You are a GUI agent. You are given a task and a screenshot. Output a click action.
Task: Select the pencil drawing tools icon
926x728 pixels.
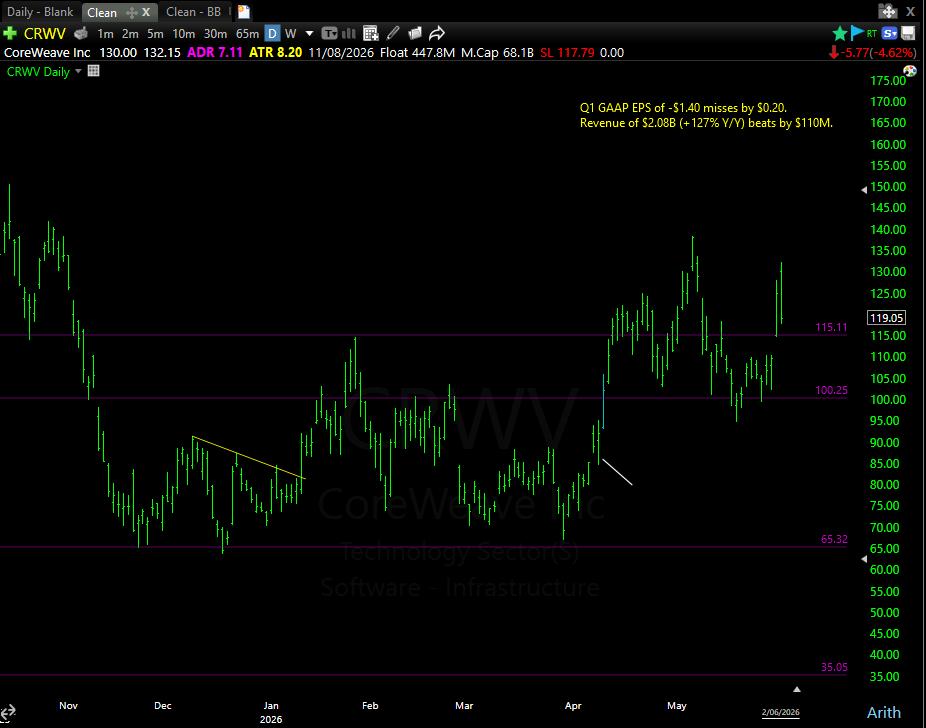tap(393, 33)
